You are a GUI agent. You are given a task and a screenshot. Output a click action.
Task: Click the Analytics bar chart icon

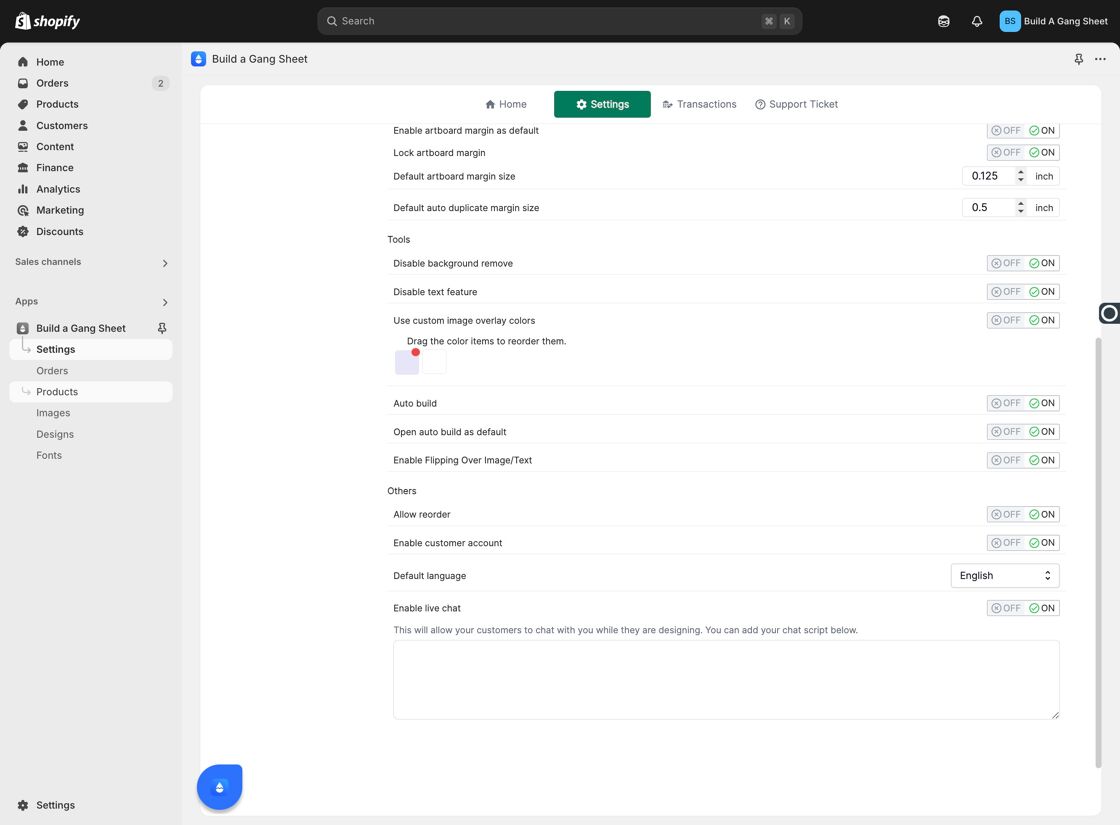(x=23, y=189)
